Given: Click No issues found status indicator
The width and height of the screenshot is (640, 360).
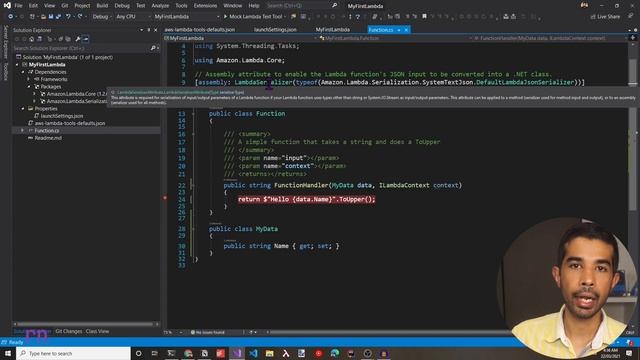Looking at the screenshot, I should tap(208, 332).
